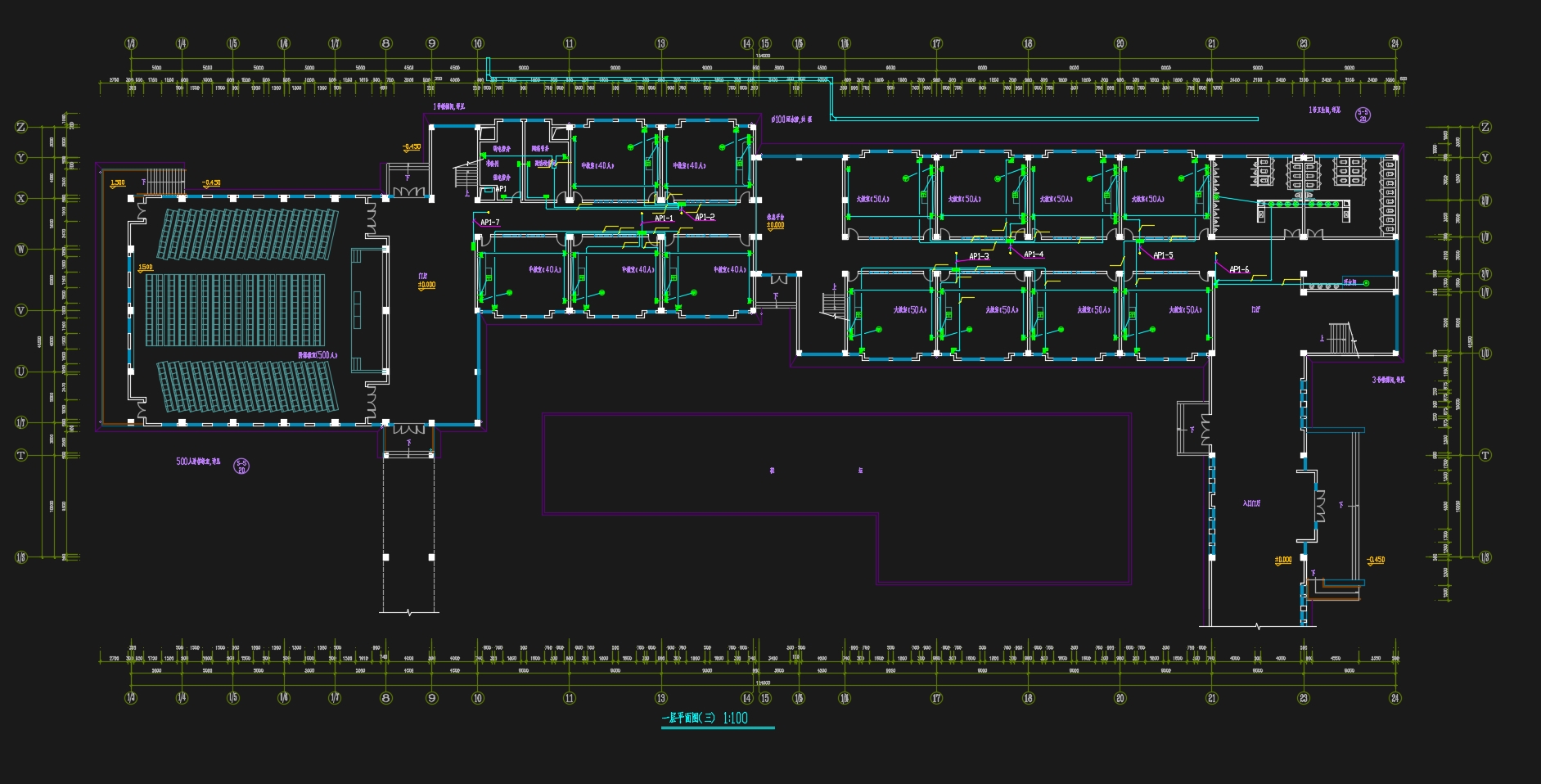The height and width of the screenshot is (784, 1541).
Task: Select the AP1-4 panel label
Action: [x=1034, y=255]
